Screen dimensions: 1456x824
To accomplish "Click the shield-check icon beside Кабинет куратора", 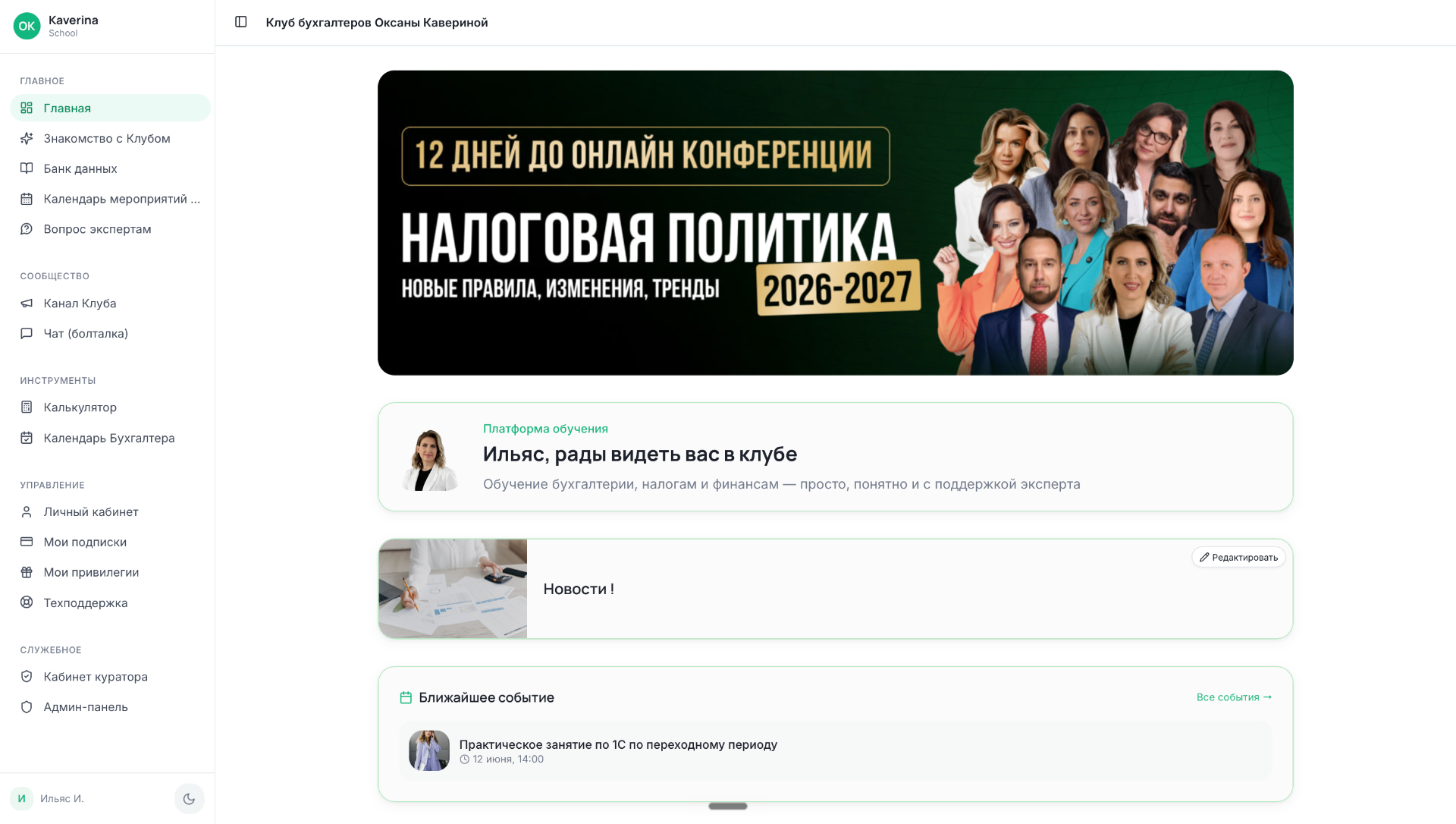I will pos(27,677).
